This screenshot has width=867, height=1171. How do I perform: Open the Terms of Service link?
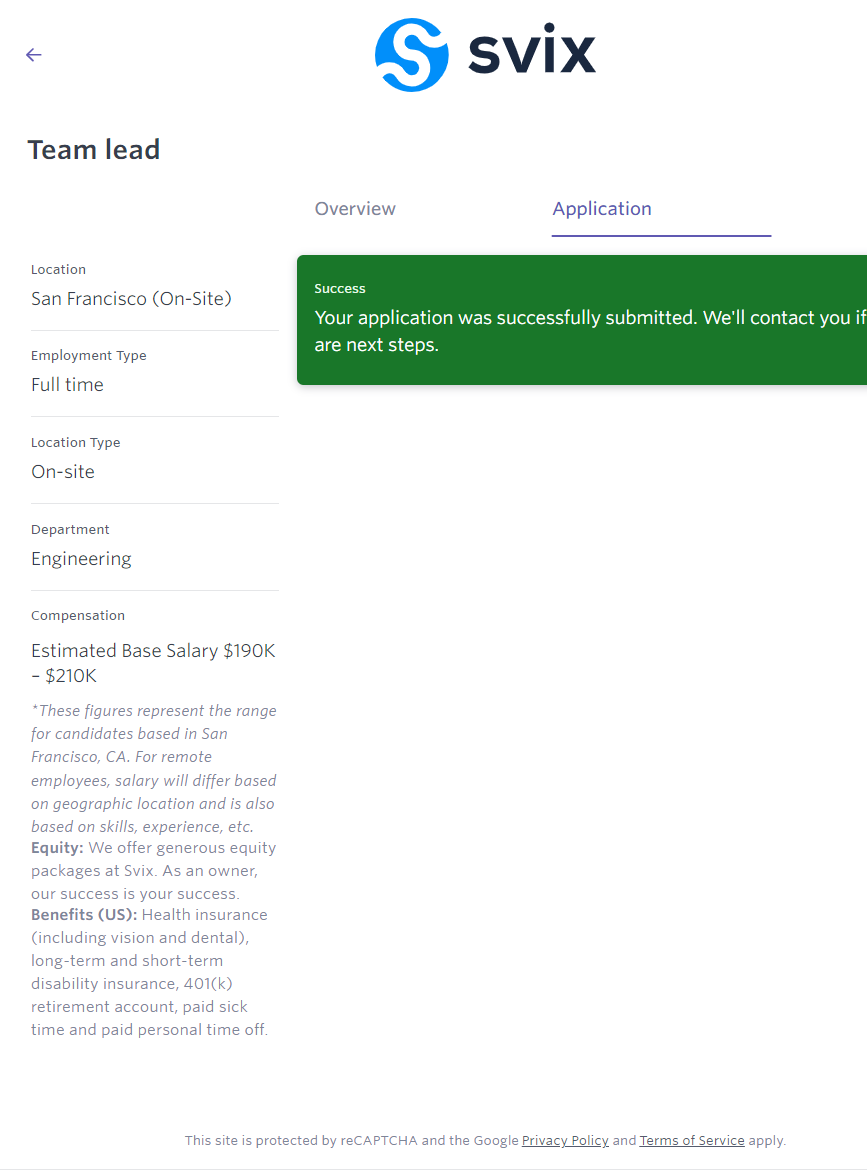pyautogui.click(x=692, y=1140)
